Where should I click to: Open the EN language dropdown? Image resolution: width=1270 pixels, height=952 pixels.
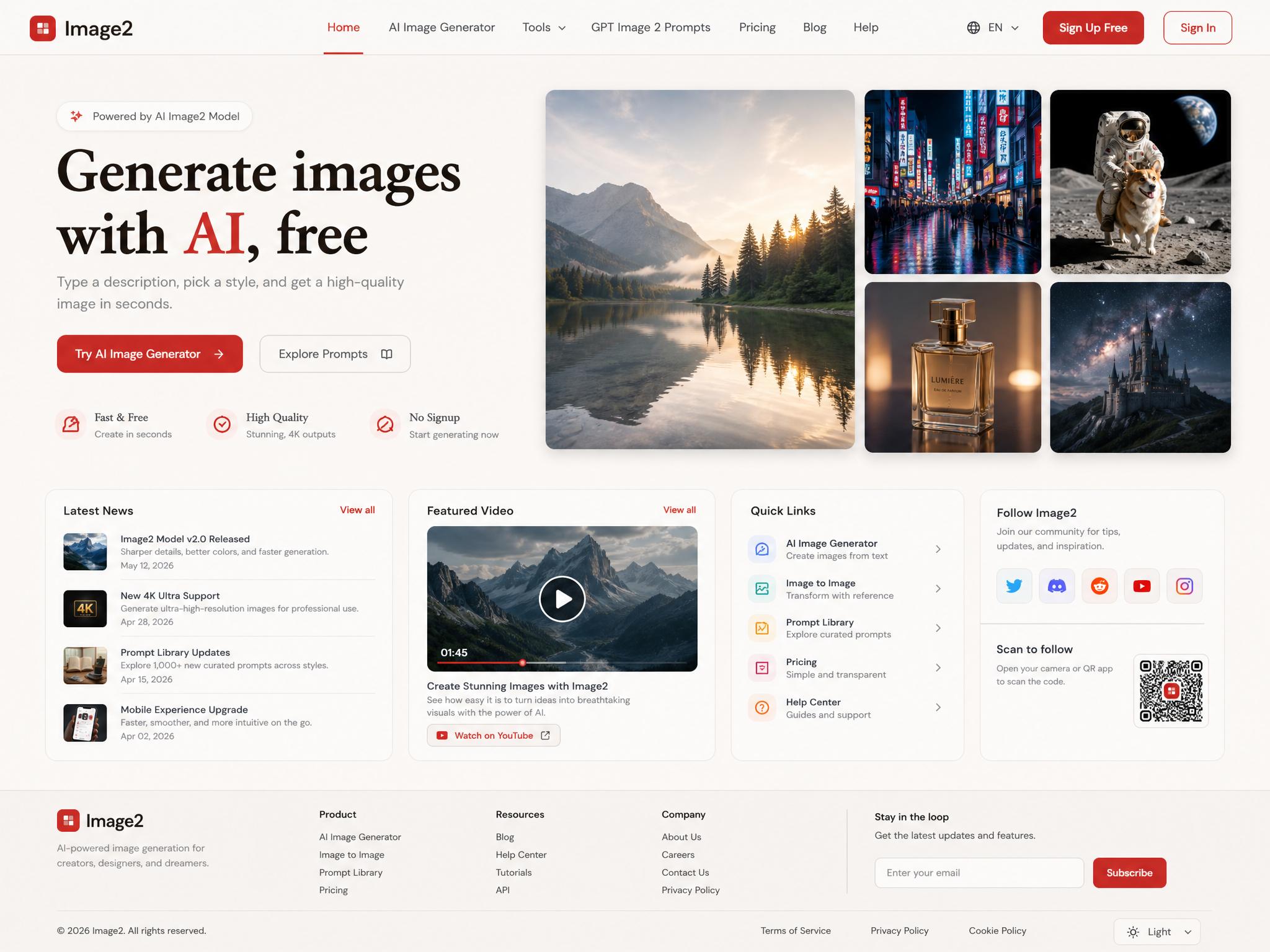[993, 28]
